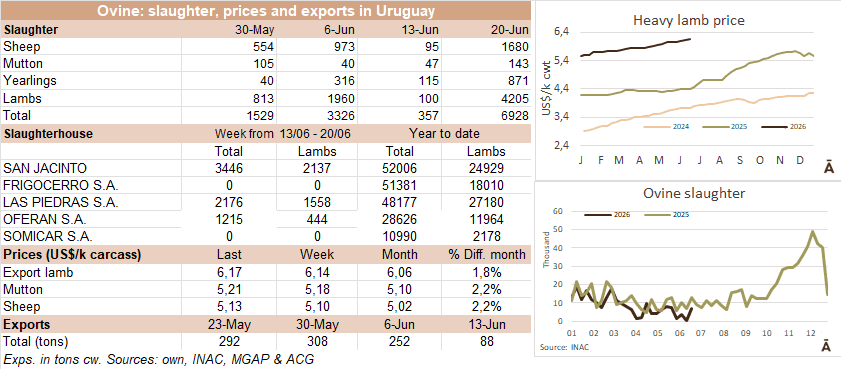Click Mutton last price 5,21
Image resolution: width=841 pixels, height=369 pixels.
coord(229,290)
